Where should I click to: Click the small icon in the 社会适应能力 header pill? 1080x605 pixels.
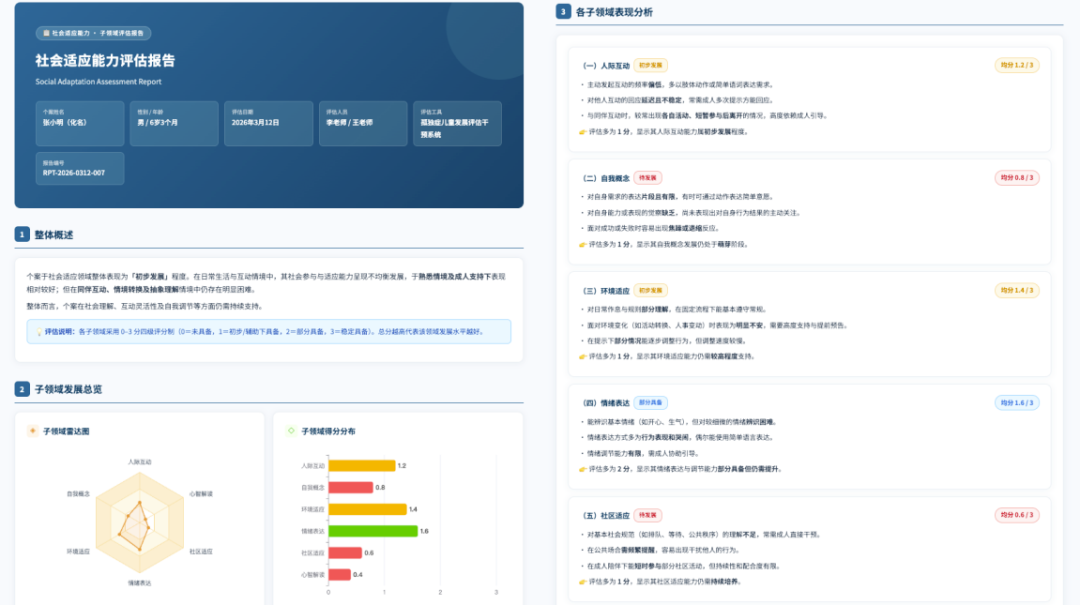click(x=46, y=33)
